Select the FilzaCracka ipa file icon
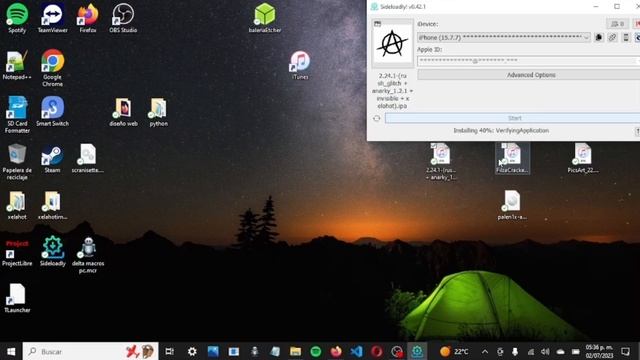Screen dimensions: 640x360 click(x=512, y=158)
